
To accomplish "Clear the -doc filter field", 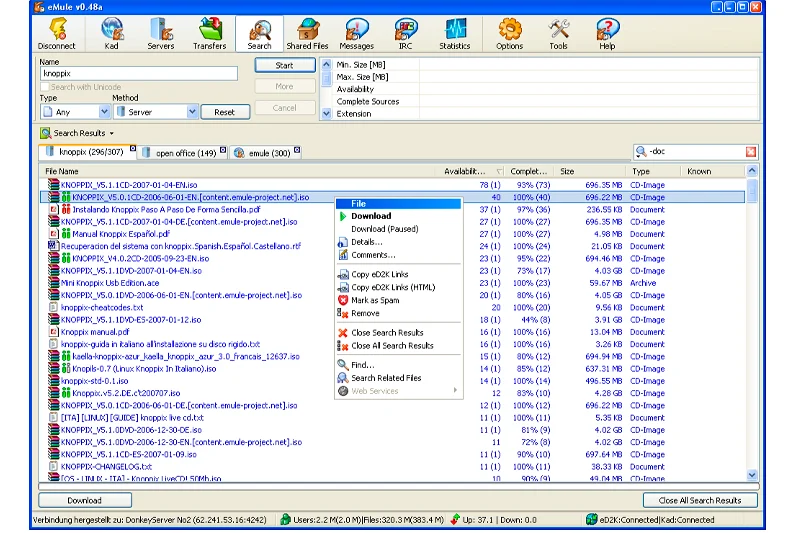I will tap(751, 152).
